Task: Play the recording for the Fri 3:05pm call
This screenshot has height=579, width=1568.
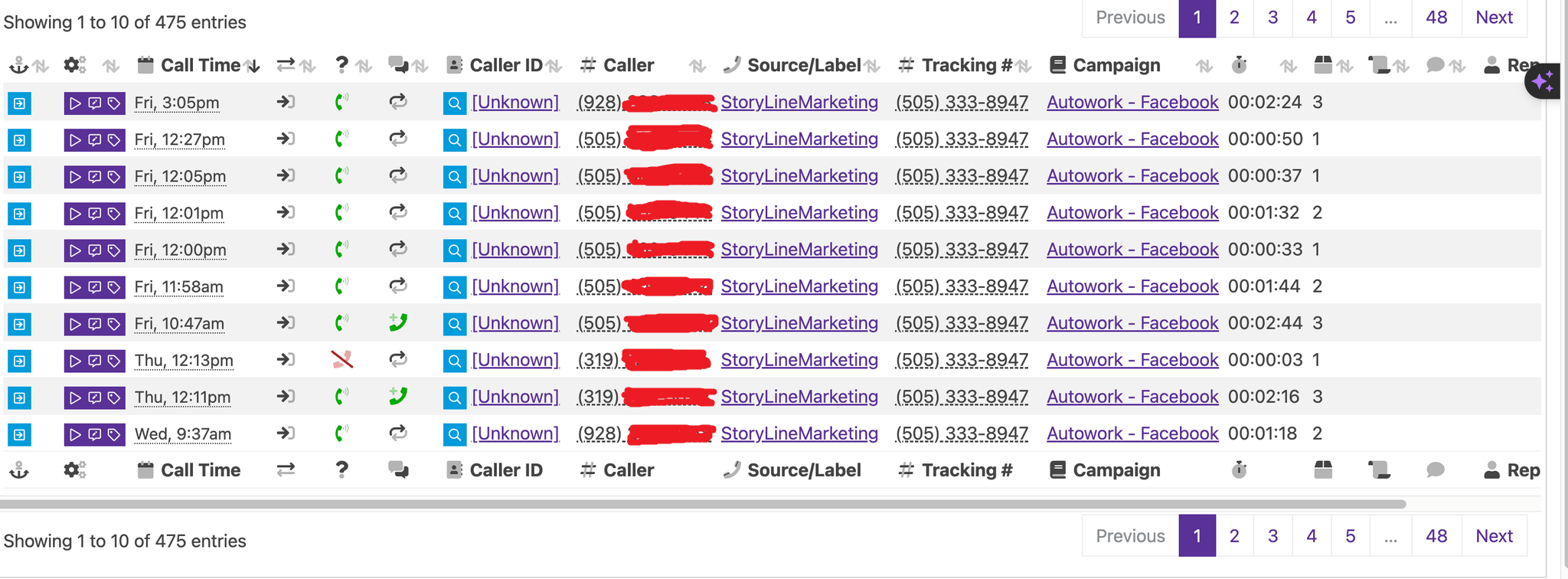Action: (75, 103)
